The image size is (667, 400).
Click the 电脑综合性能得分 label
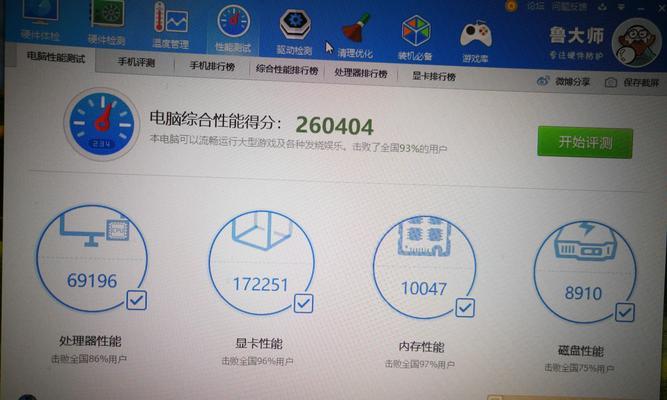pos(215,120)
